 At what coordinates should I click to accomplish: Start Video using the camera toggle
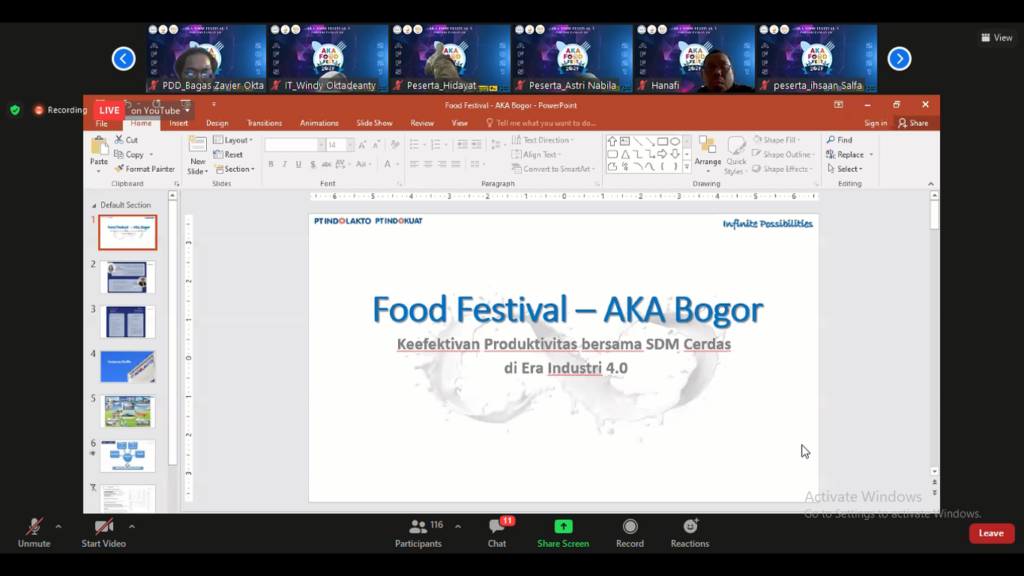coord(103,527)
